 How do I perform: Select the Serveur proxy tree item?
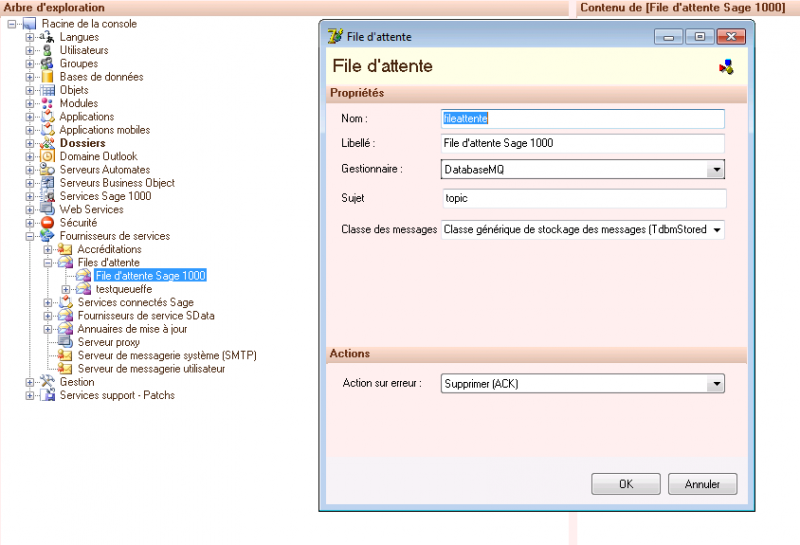tap(109, 342)
